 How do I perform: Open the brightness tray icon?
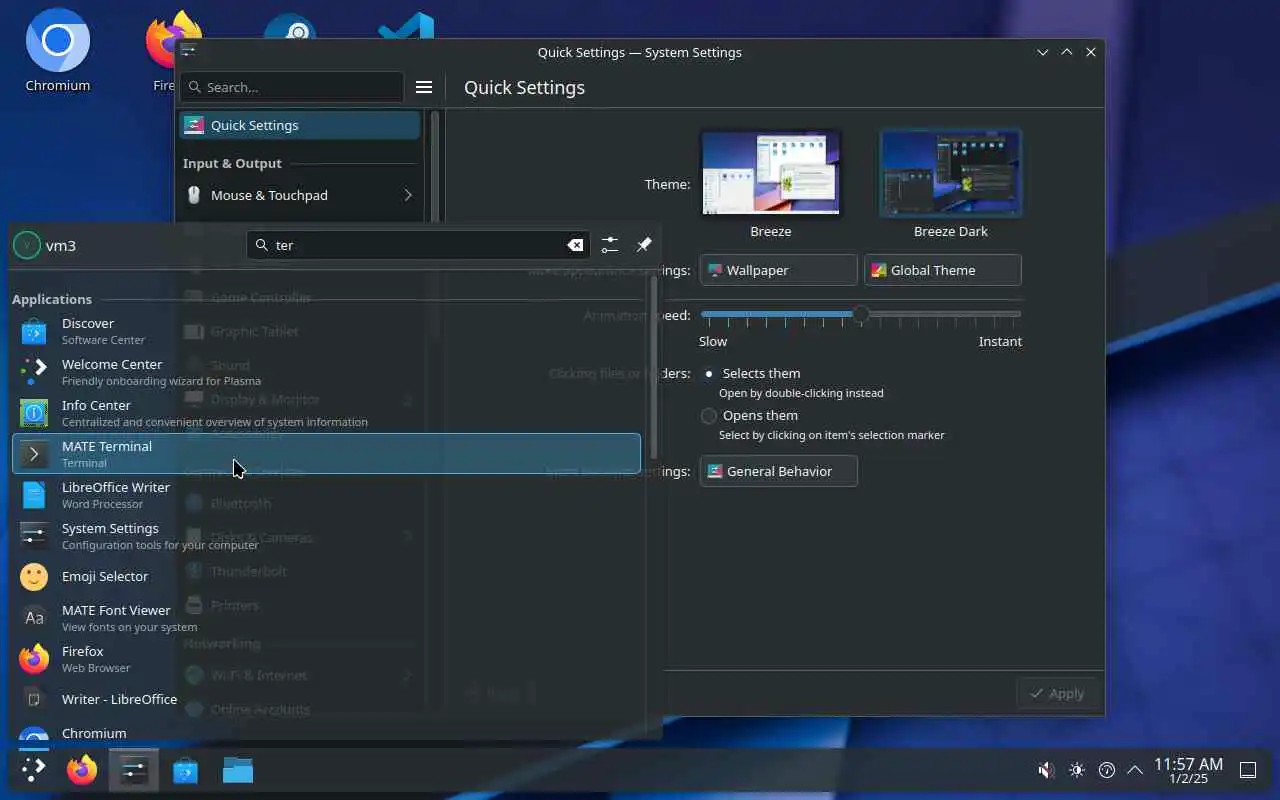[1076, 770]
